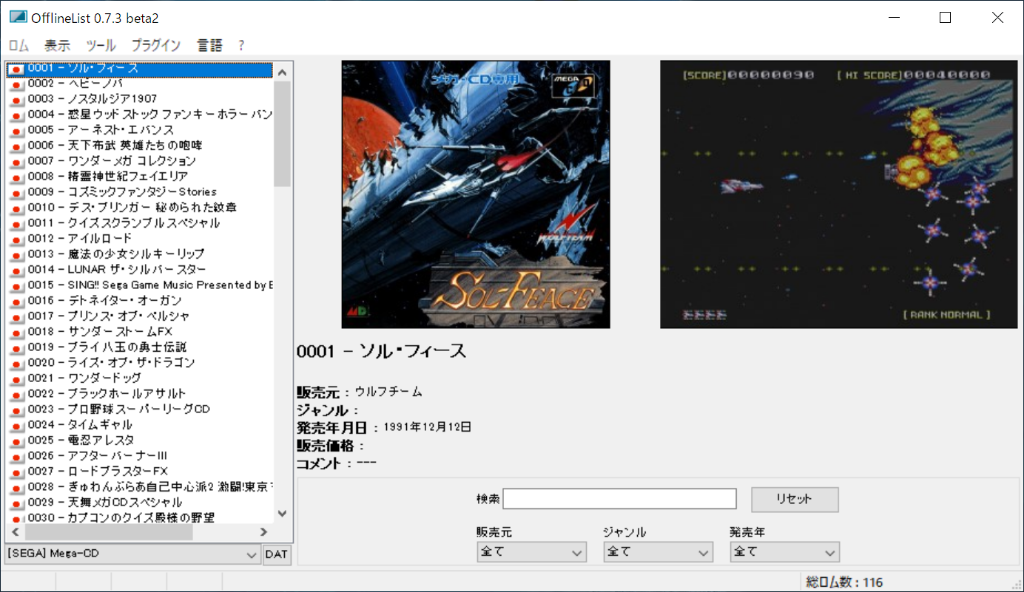This screenshot has height=592, width=1024.
Task: Click the red icon beside 0001 ソル・フィース
Action: pos(16,69)
